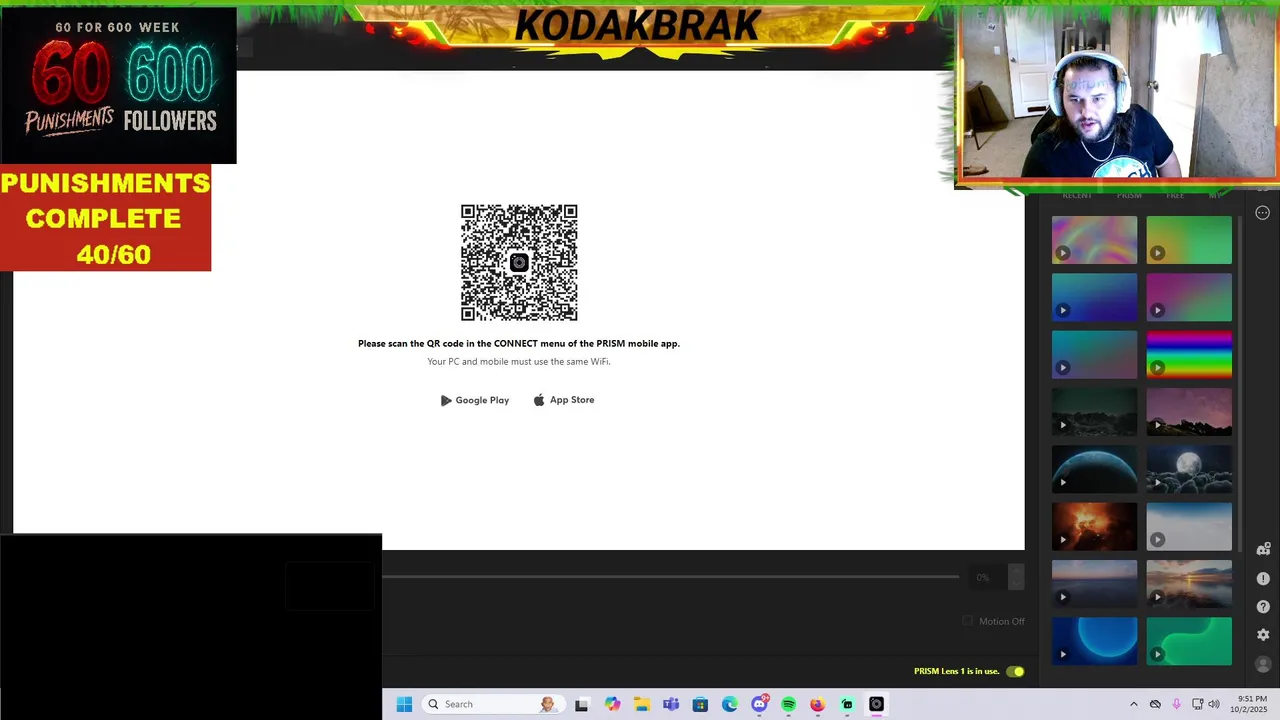This screenshot has width=1280, height=720.
Task: Open Firefox from the taskbar
Action: coord(817,704)
